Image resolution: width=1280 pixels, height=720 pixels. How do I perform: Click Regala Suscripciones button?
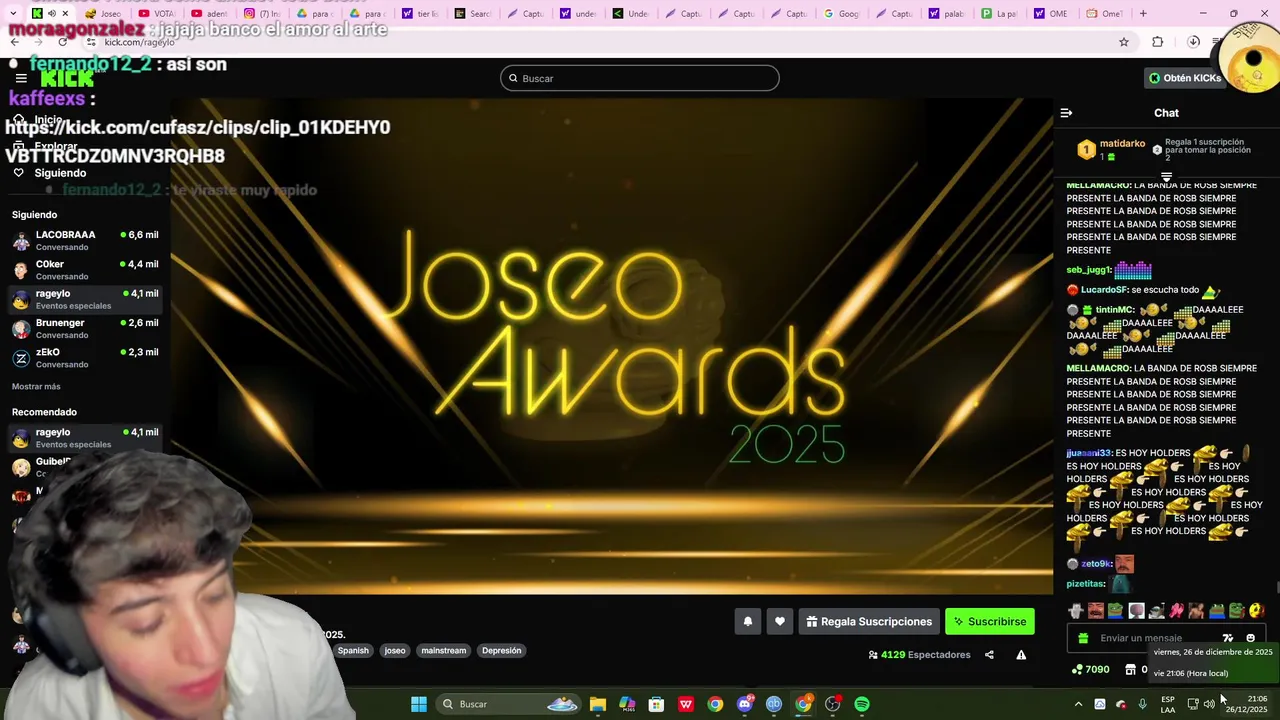(869, 622)
